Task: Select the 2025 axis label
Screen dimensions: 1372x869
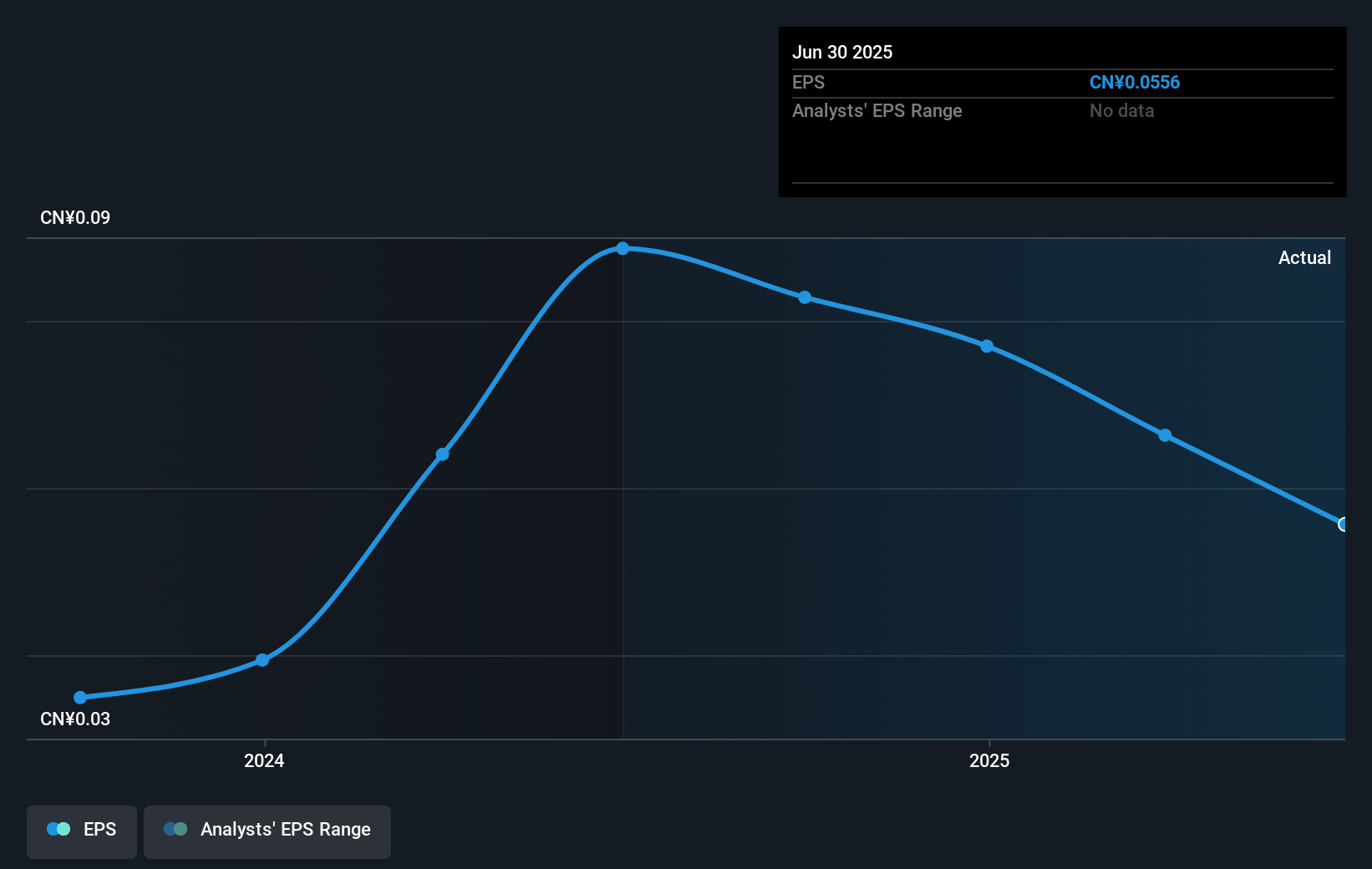Action: [x=989, y=761]
